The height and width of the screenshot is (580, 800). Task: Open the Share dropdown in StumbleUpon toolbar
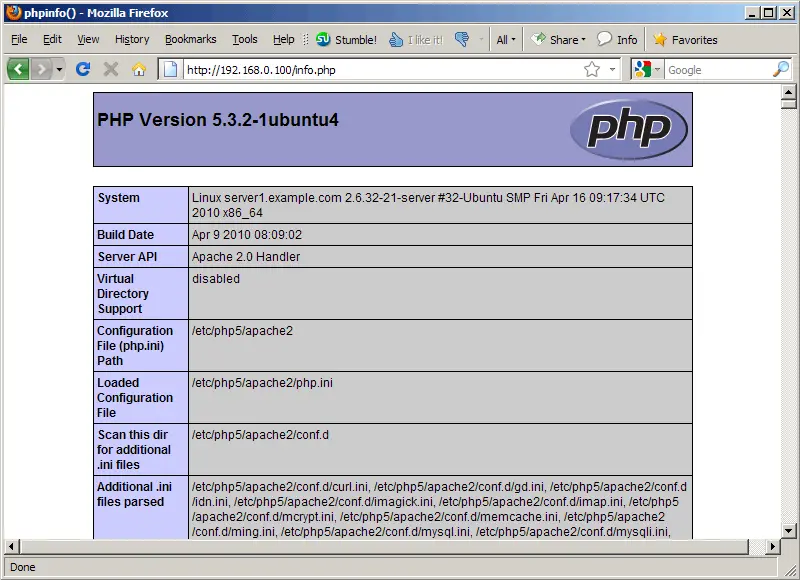click(x=558, y=39)
